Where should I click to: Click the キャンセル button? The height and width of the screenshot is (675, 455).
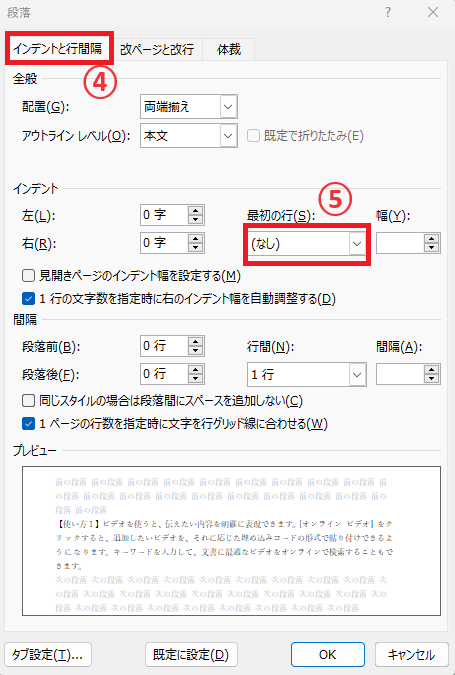click(412, 654)
